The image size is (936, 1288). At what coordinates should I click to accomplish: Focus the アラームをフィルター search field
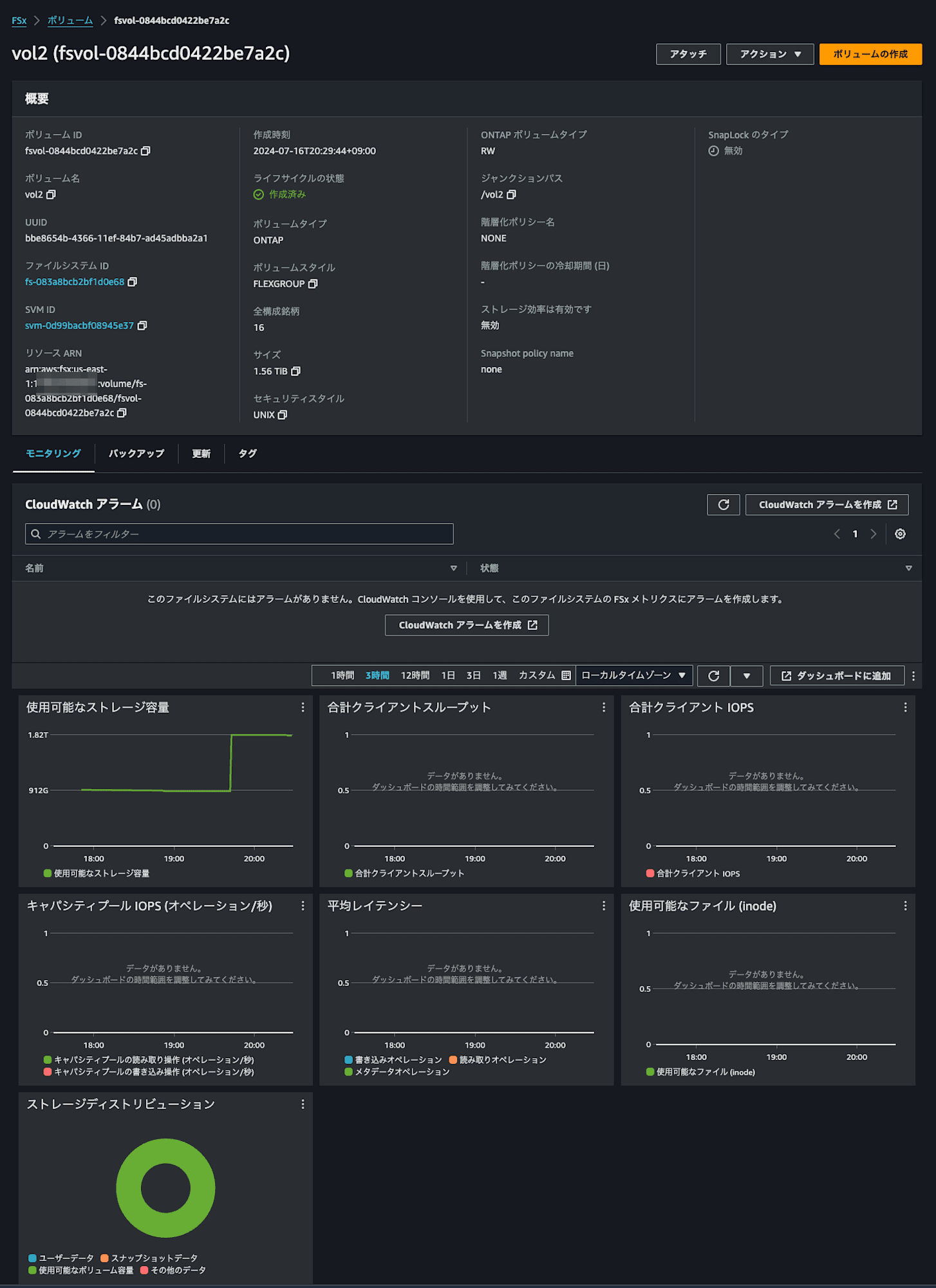coord(239,534)
